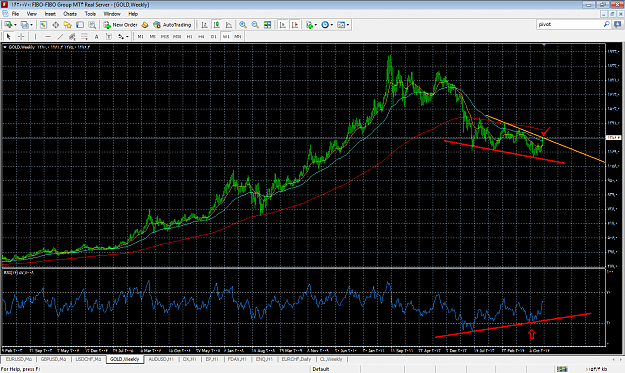The height and width of the screenshot is (373, 625).
Task: Switch to the USDCHF,Mo chart tab
Action: 88,359
